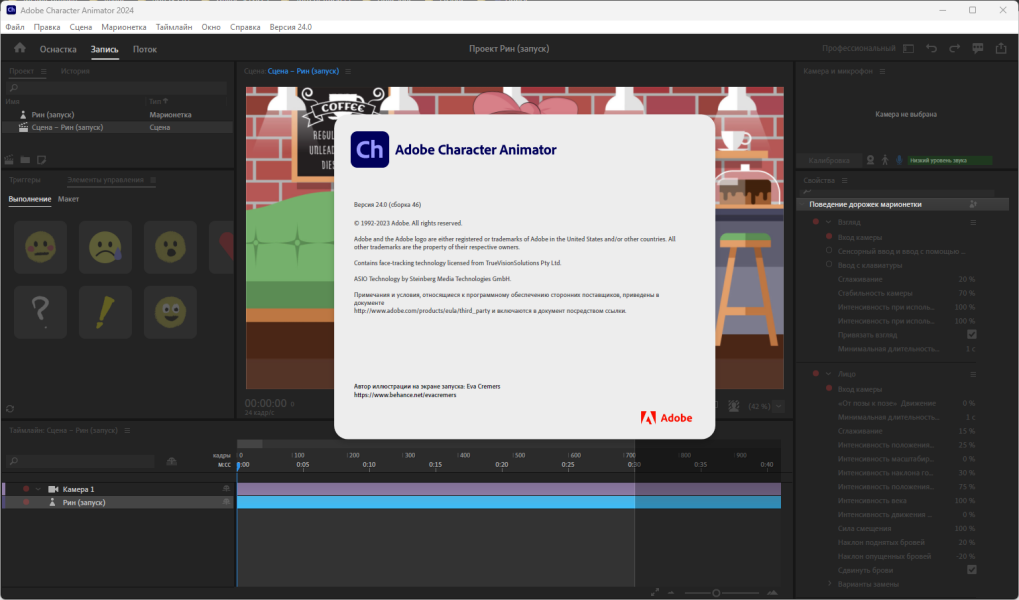Open the scene zoom percent dropdown
The image size is (1019, 600).
tap(779, 406)
